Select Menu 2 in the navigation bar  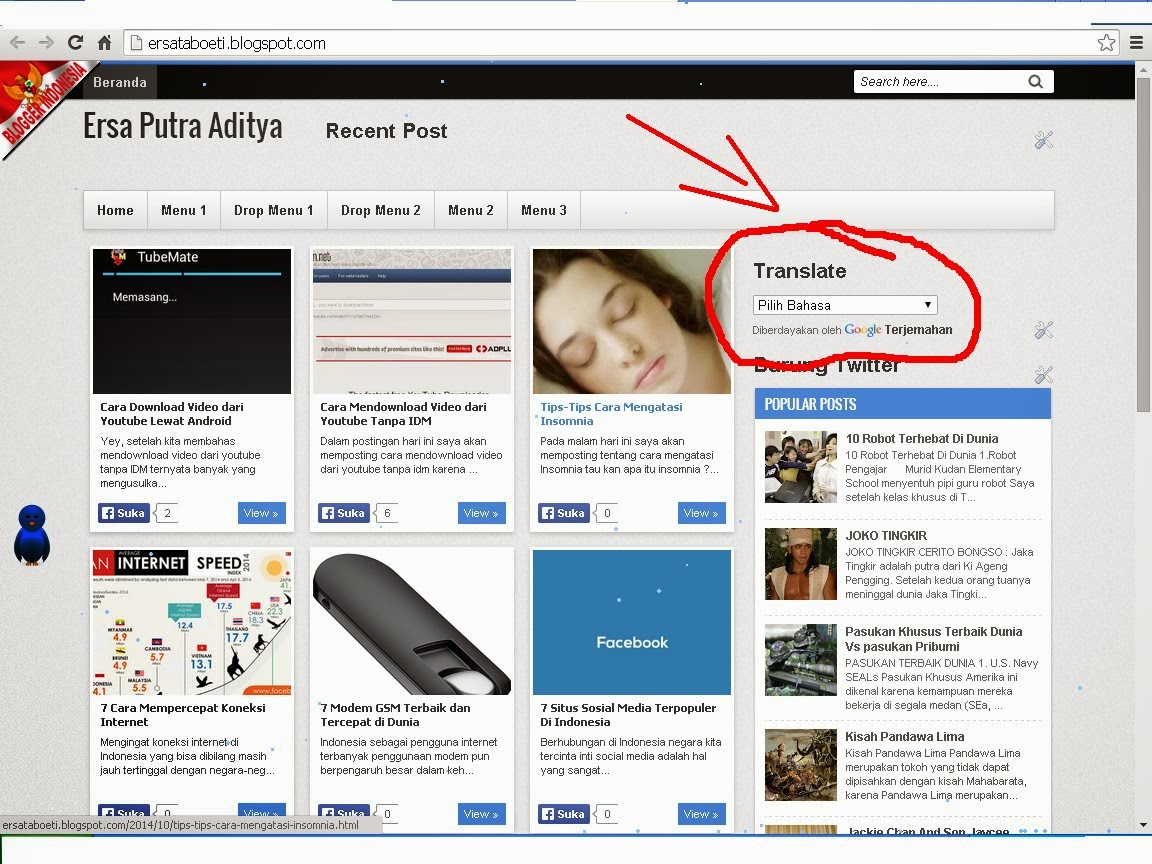point(471,210)
